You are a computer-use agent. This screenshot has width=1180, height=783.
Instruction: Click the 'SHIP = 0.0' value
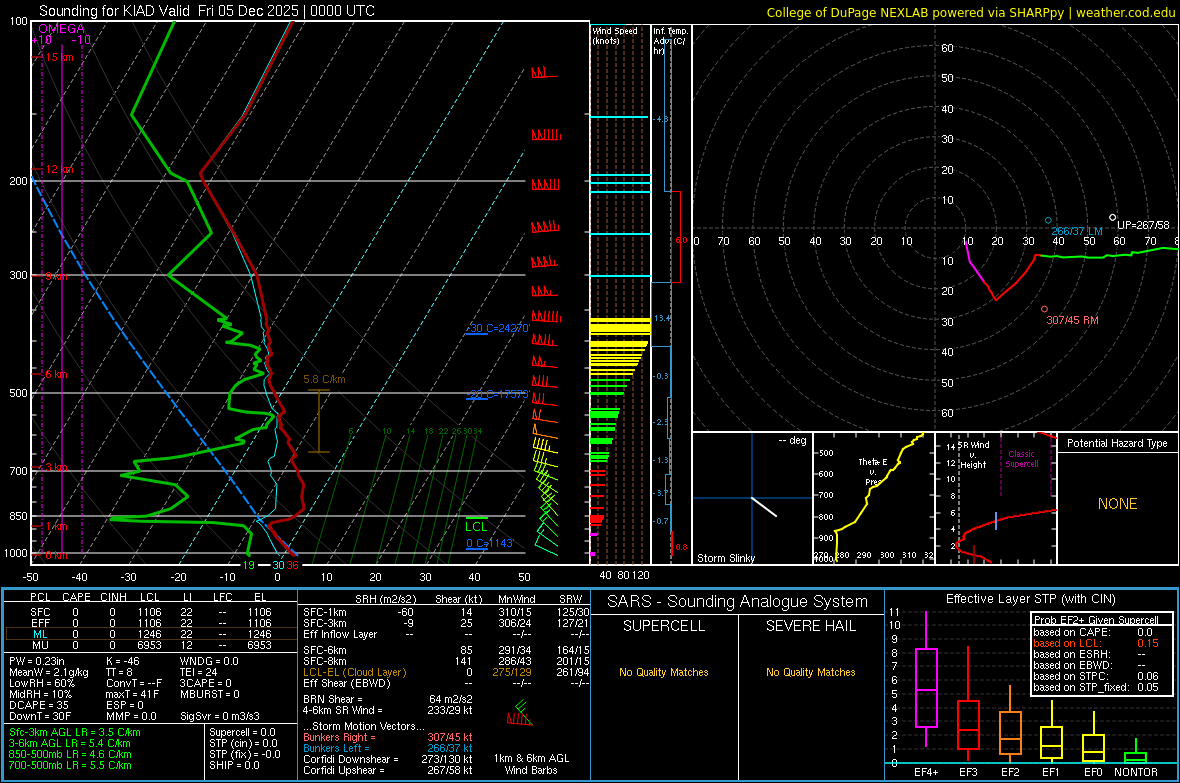point(234,765)
